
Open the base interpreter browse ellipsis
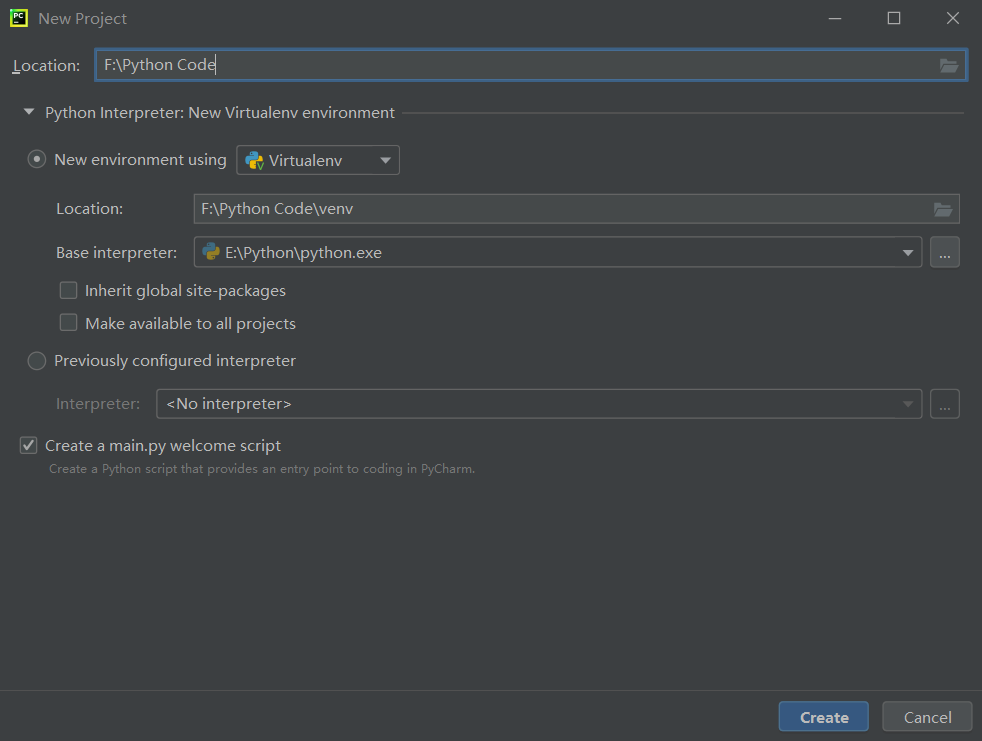pos(944,252)
